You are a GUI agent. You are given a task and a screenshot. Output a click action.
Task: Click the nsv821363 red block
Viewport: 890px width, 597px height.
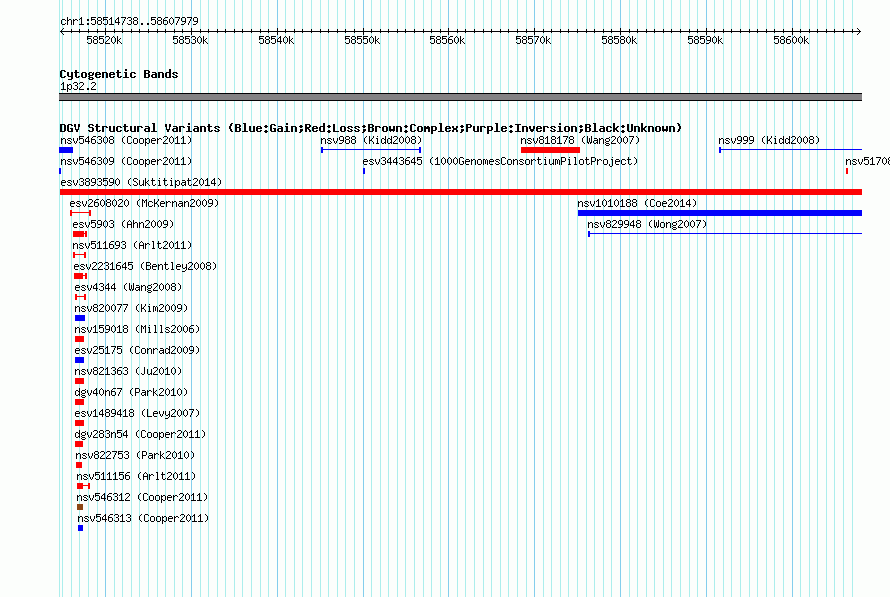pos(79,381)
